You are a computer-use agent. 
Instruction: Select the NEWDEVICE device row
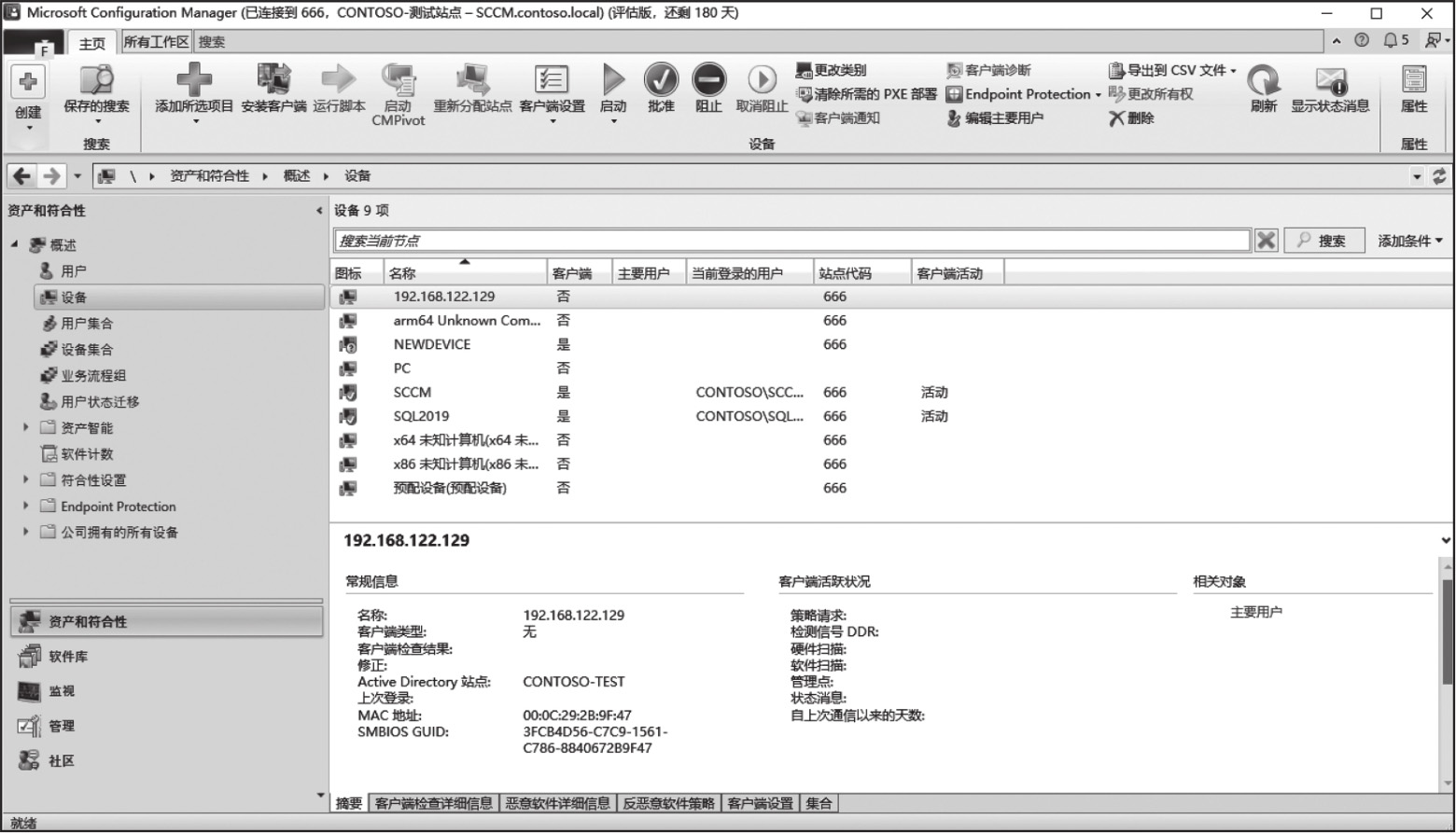click(x=891, y=344)
